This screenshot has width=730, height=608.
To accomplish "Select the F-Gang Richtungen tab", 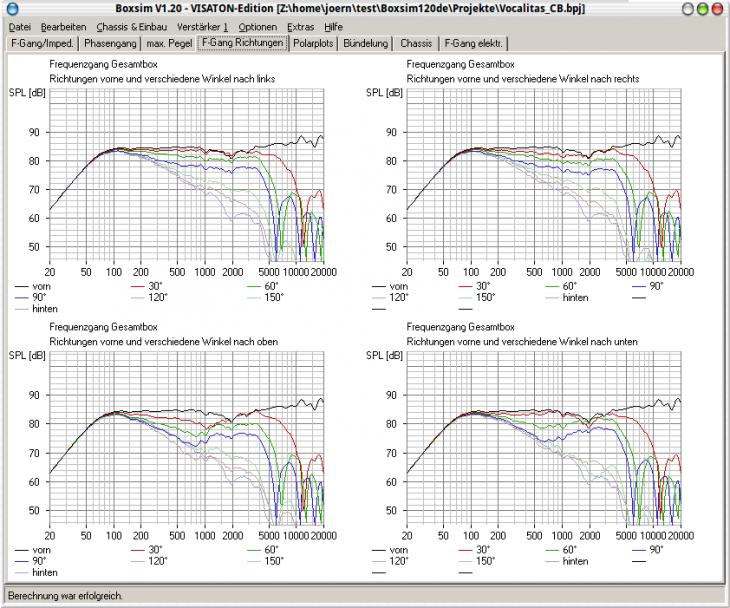I will 243,43.
